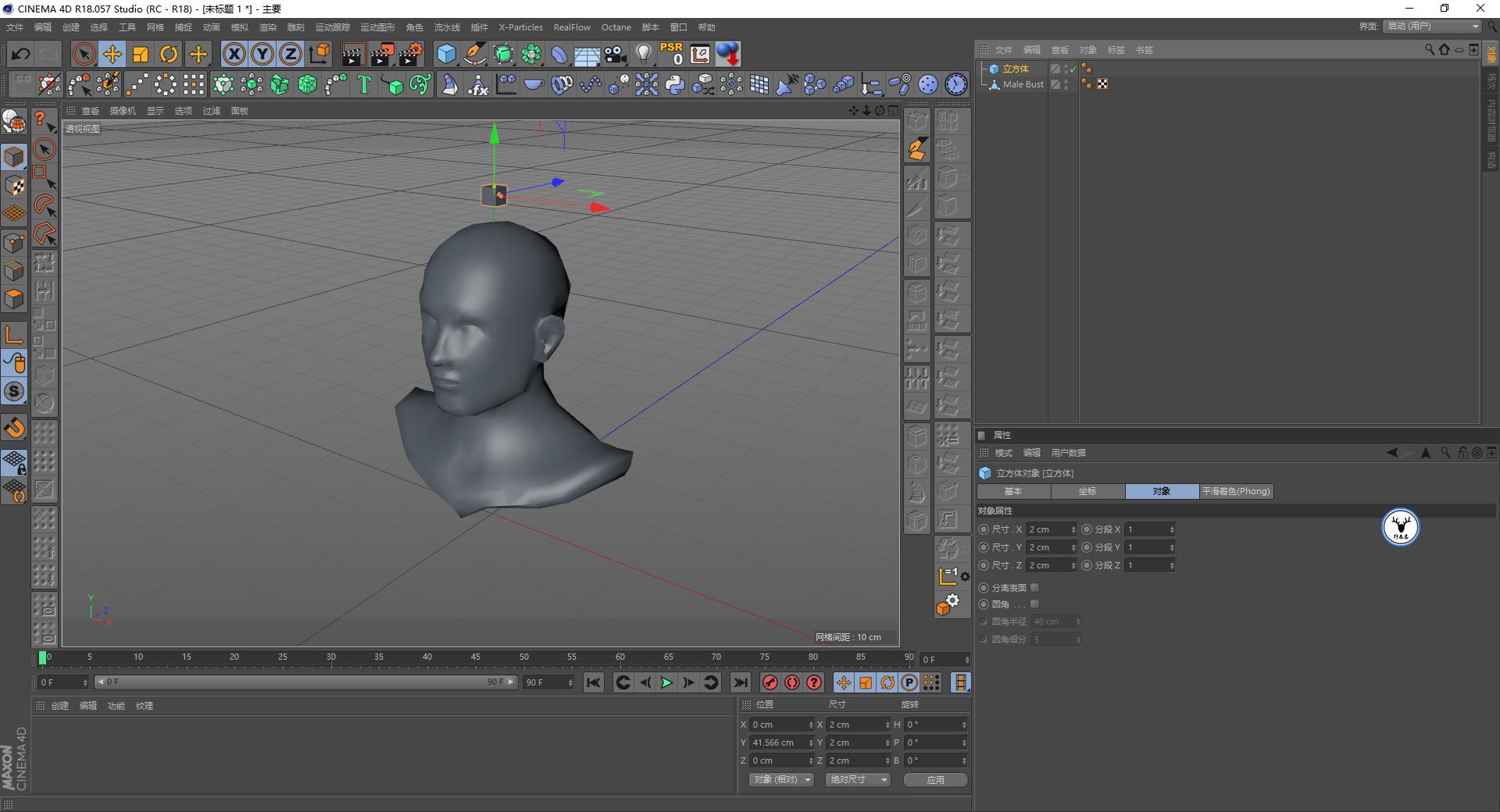The height and width of the screenshot is (812, 1500).
Task: Open the 运动图形 menu
Action: 377,27
